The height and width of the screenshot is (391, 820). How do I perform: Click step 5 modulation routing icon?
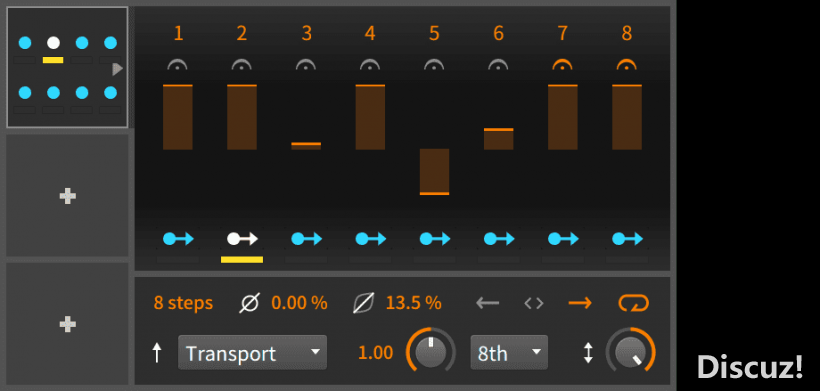point(435,239)
